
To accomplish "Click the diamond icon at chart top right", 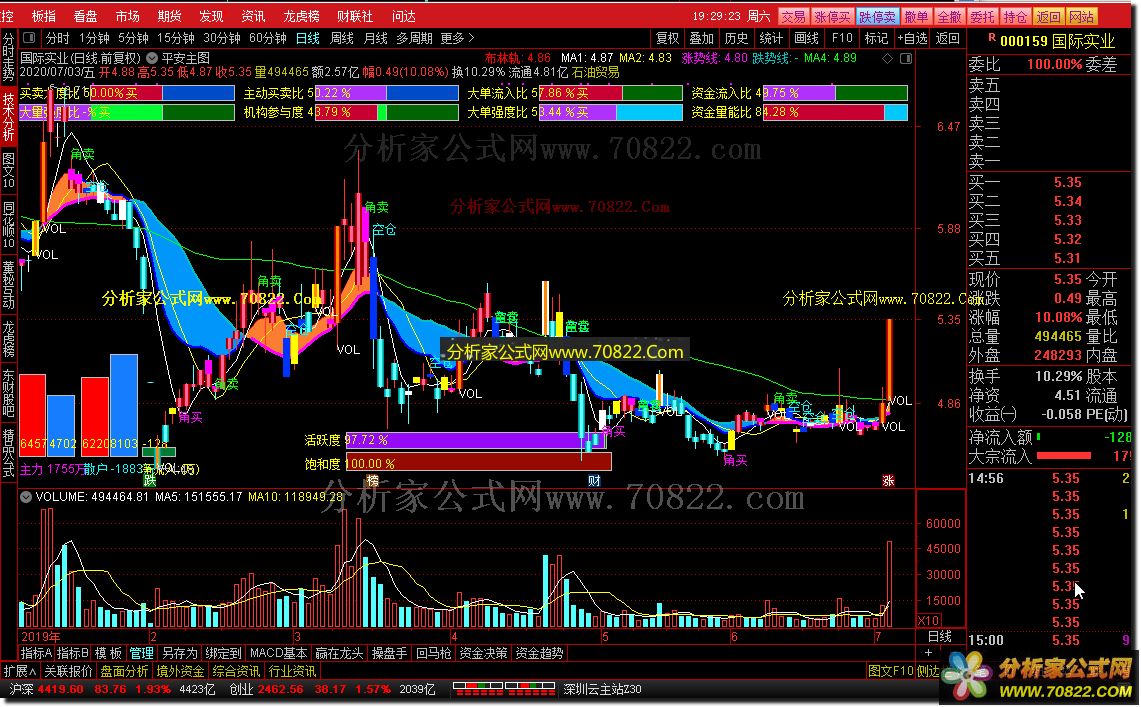I will point(887,58).
